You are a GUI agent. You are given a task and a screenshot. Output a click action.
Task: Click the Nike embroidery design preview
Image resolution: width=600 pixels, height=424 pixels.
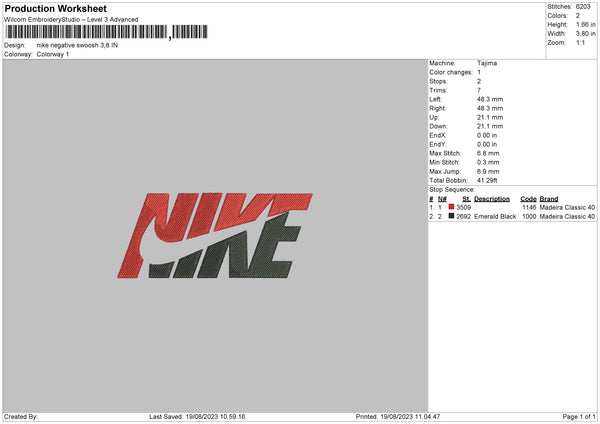pos(215,235)
